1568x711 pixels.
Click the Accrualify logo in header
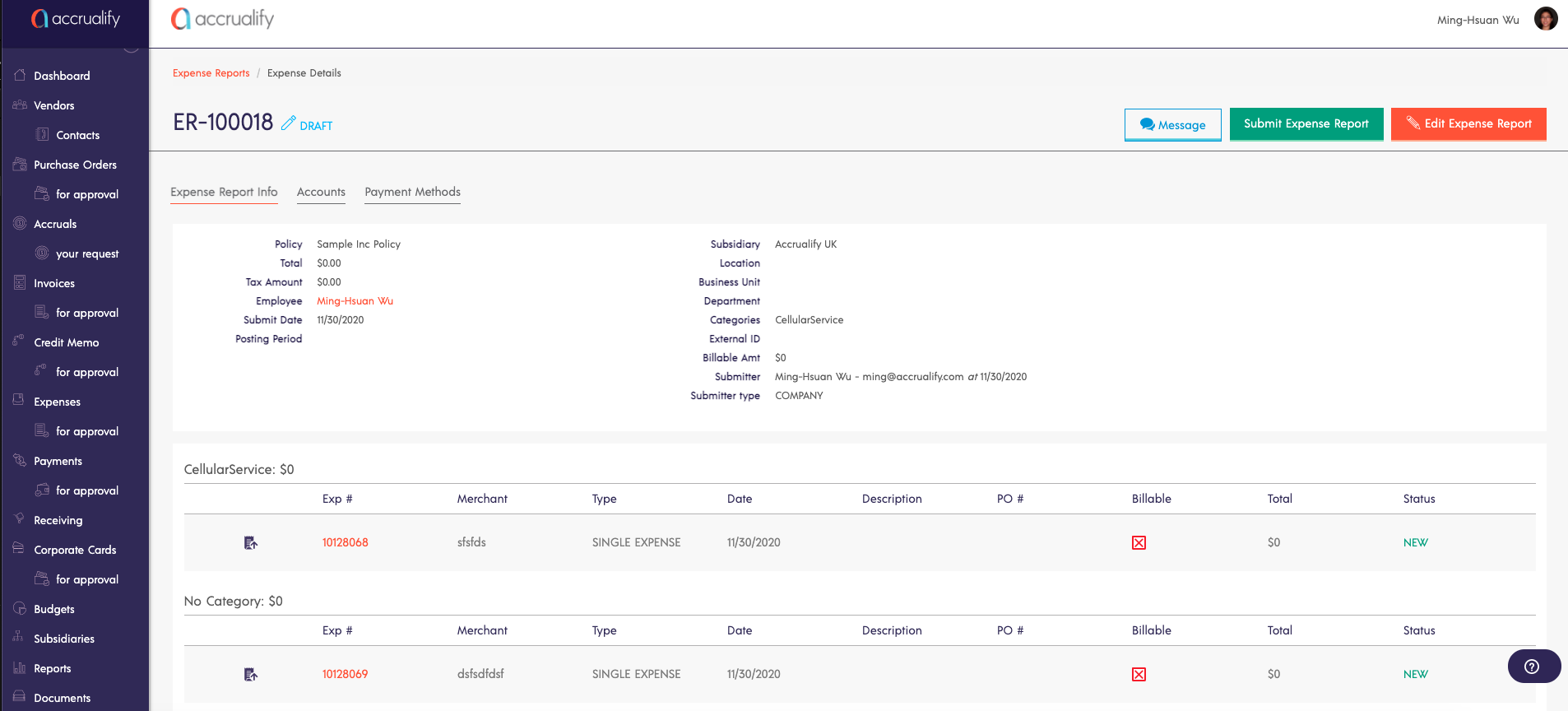click(x=222, y=19)
